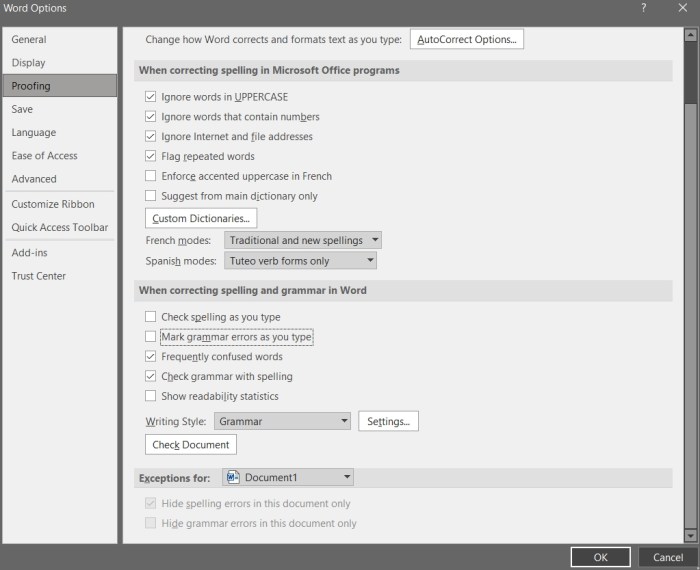The image size is (700, 570).
Task: Enable Mark grammar errors as you type
Action: [x=150, y=337]
